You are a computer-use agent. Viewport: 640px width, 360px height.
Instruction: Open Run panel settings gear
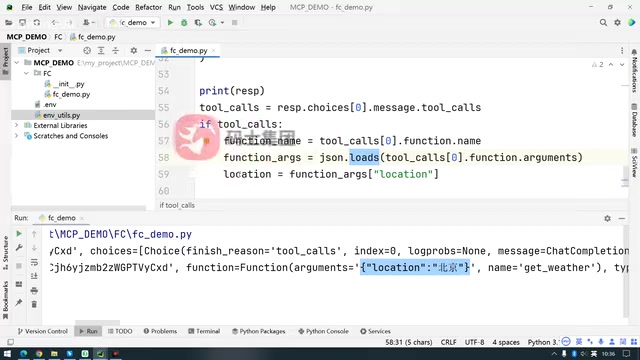(x=607, y=218)
